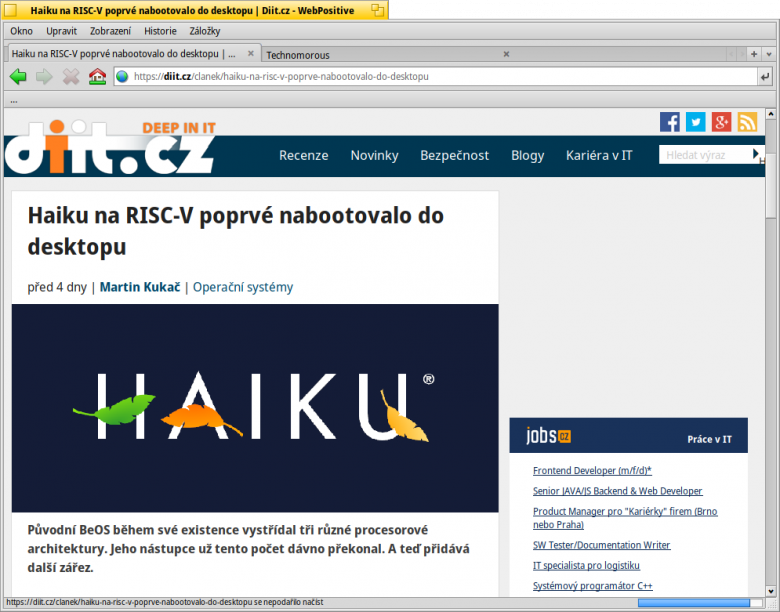Click the Hledat výraz search field
The height and width of the screenshot is (612, 780).
pos(704,155)
